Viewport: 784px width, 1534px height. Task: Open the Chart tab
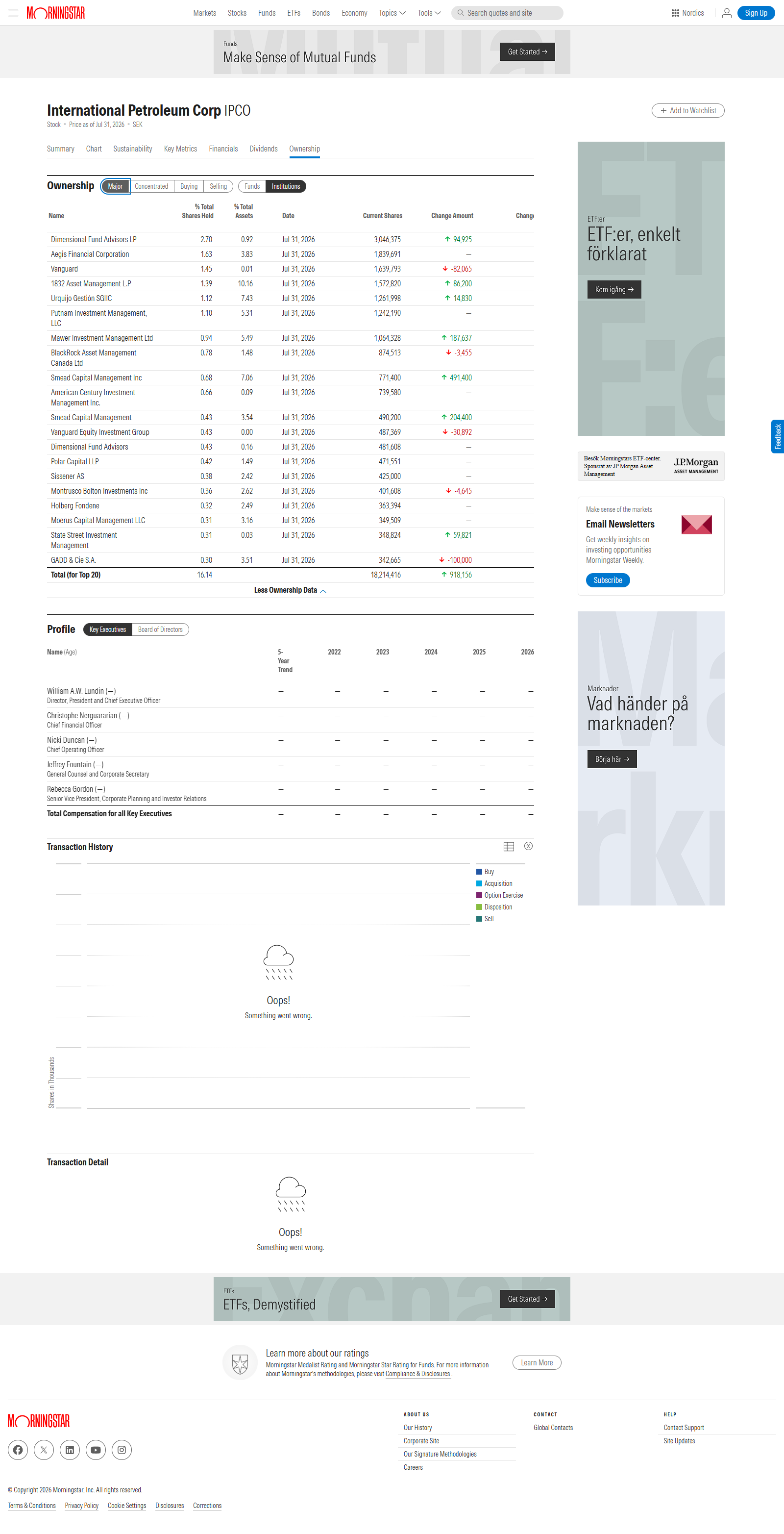pyautogui.click(x=94, y=149)
